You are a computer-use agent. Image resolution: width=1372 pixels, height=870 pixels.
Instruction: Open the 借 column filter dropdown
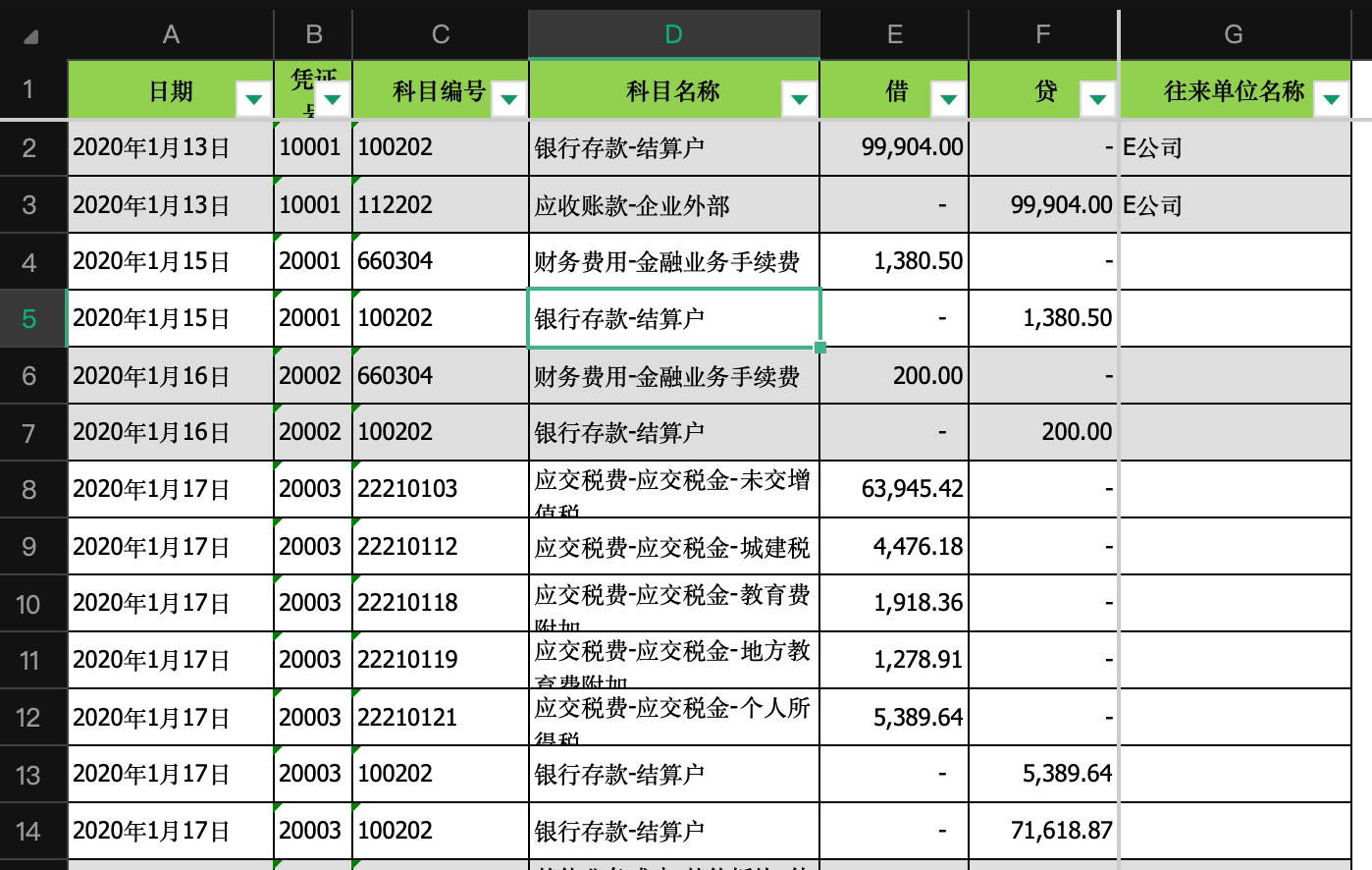(x=949, y=99)
